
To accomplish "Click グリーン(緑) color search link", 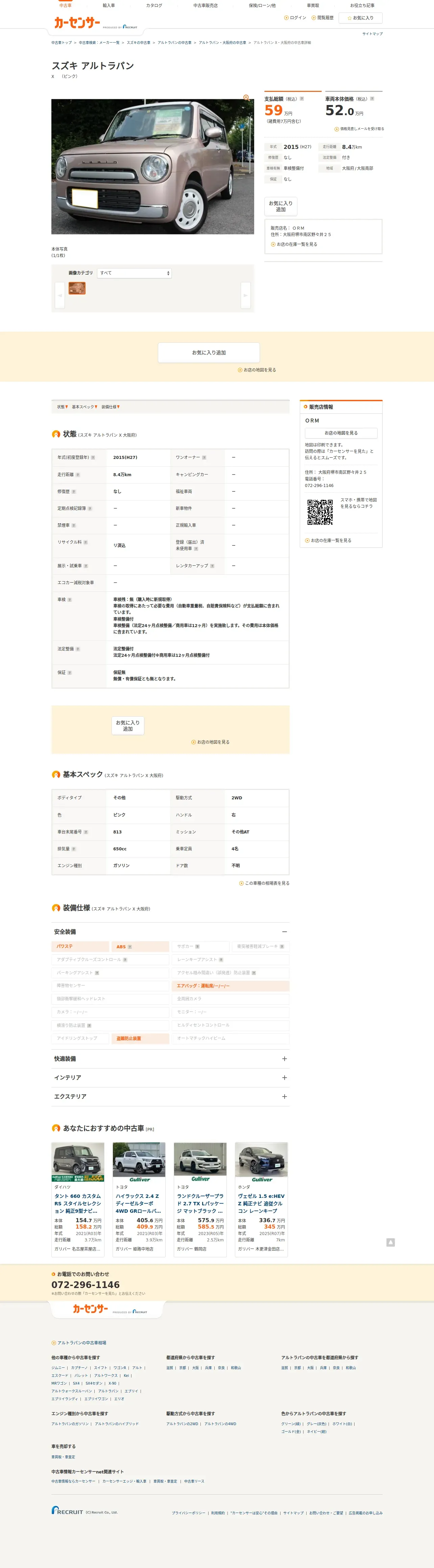I will point(291,1424).
